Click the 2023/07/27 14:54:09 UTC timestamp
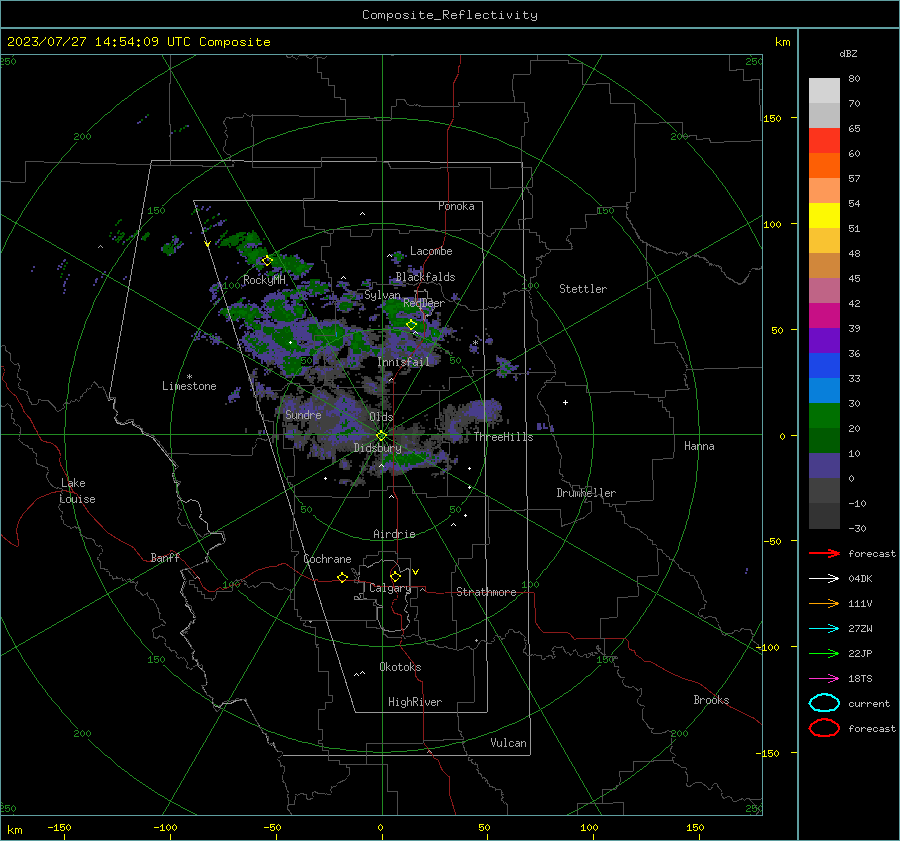This screenshot has width=900, height=841. pyautogui.click(x=138, y=42)
